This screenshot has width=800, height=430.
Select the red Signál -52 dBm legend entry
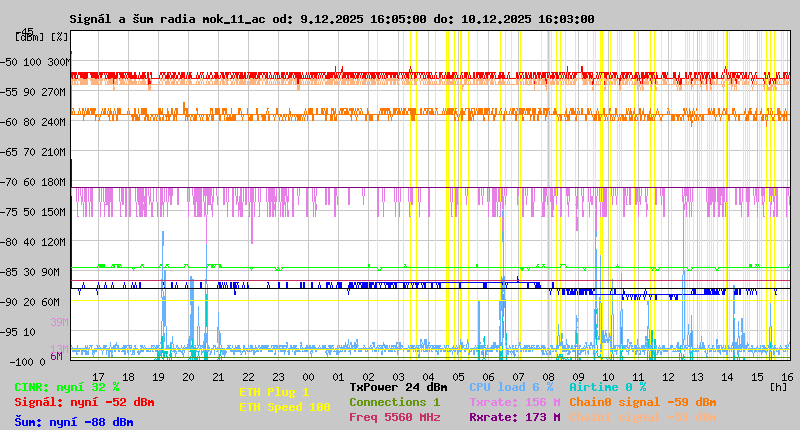tap(84, 403)
